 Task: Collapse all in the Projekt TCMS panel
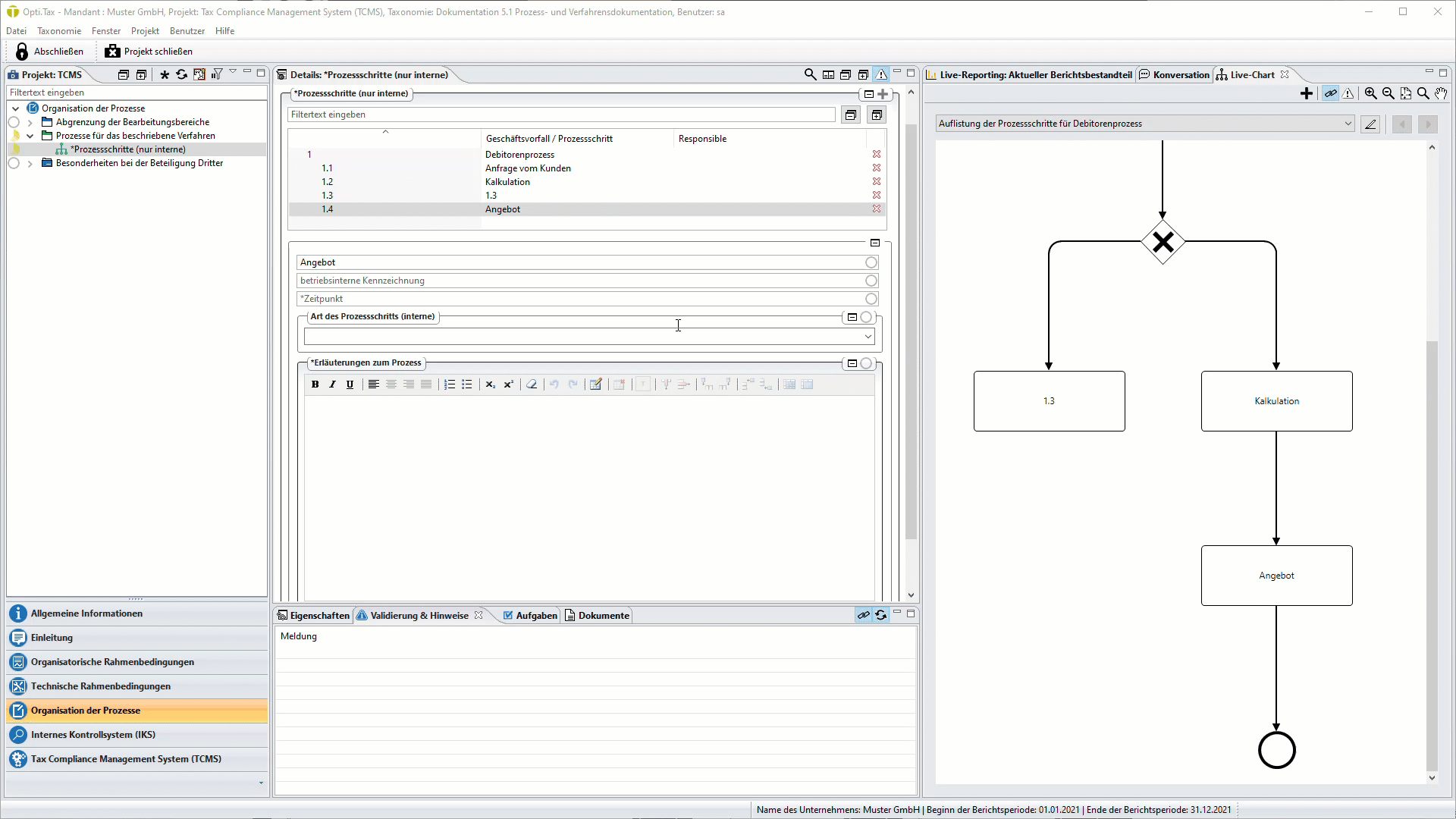point(124,74)
